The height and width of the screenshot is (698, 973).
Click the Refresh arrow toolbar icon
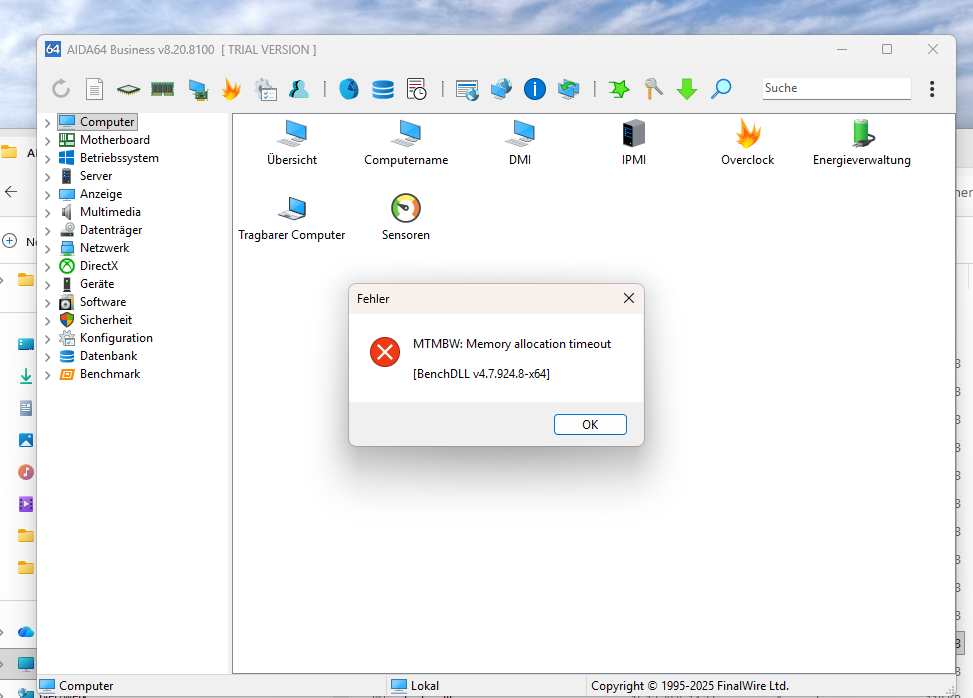click(x=61, y=89)
